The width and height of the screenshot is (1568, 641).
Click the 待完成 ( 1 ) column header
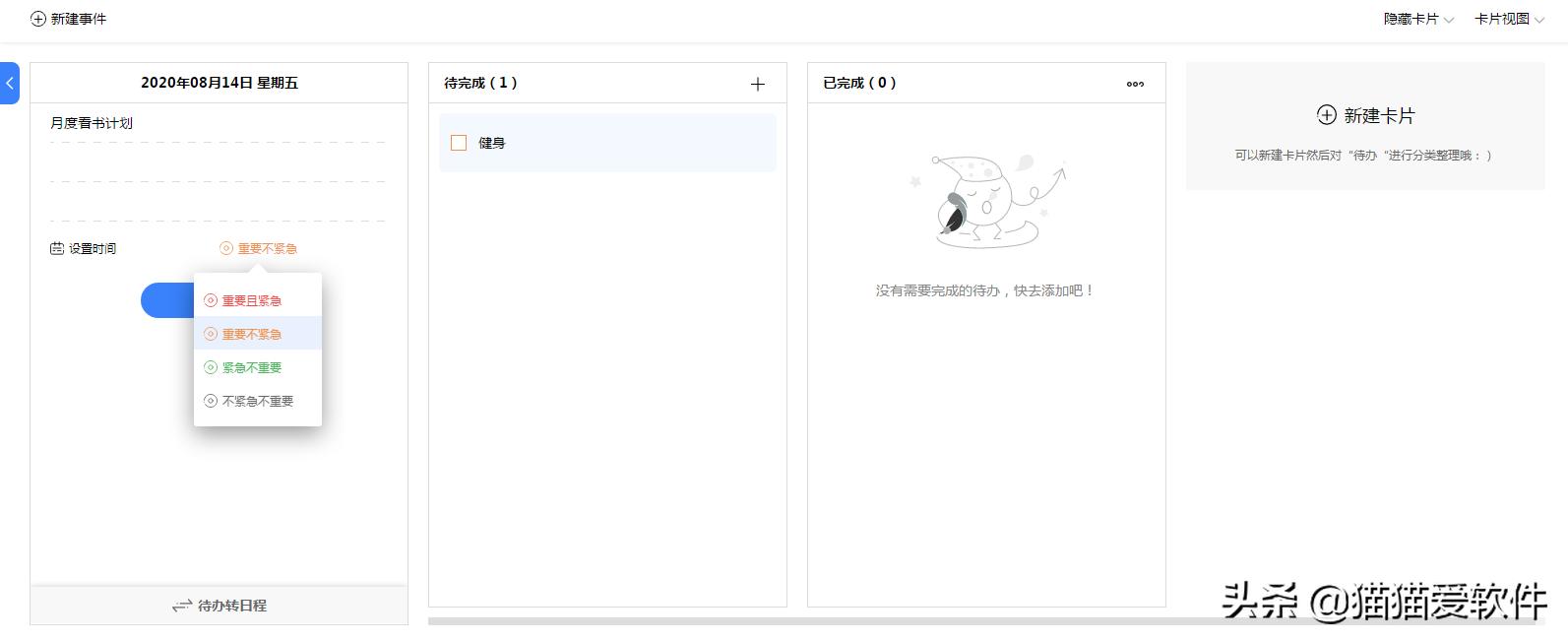(x=480, y=83)
